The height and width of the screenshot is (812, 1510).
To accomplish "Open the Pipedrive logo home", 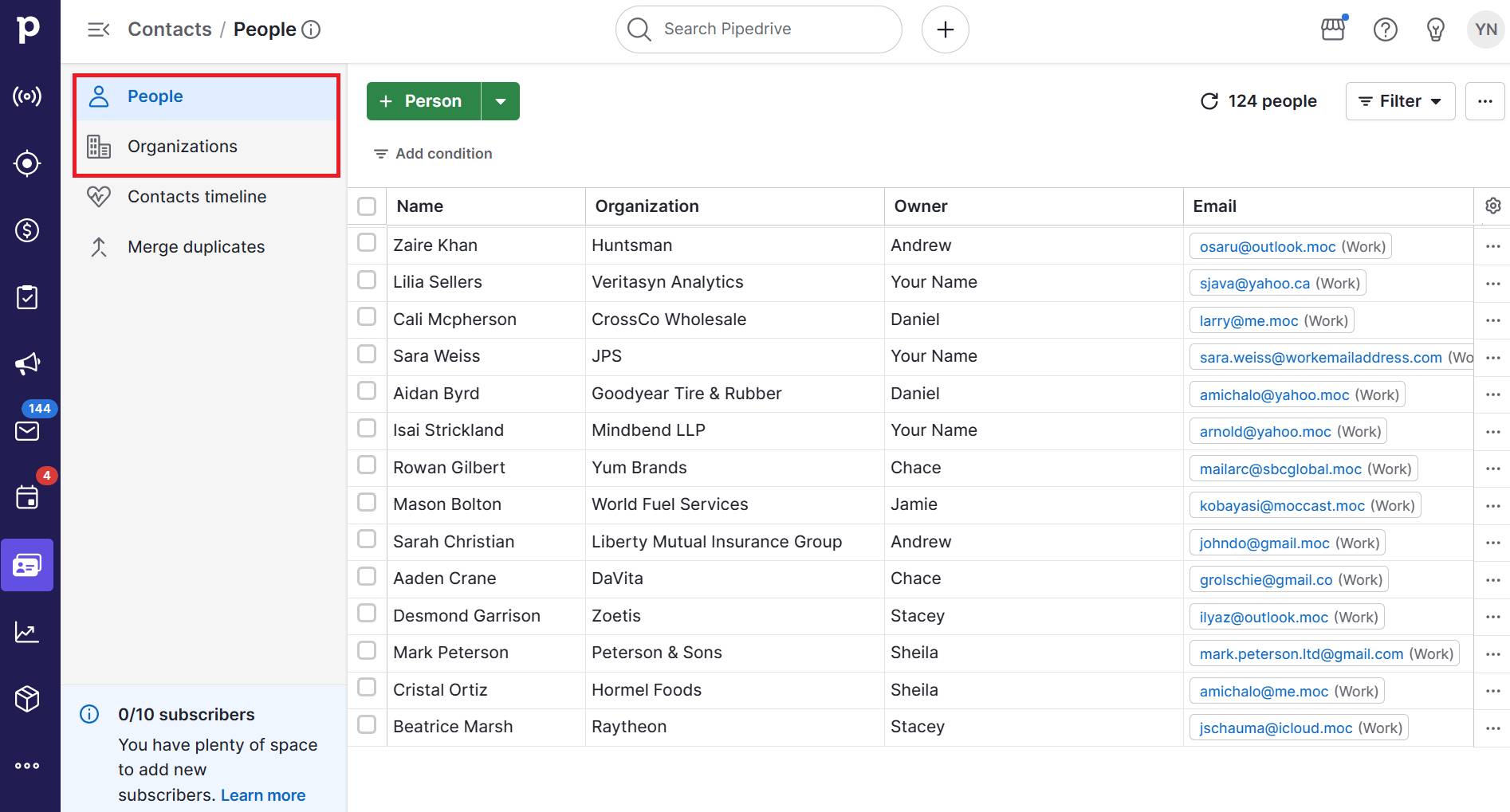I will (x=29, y=29).
